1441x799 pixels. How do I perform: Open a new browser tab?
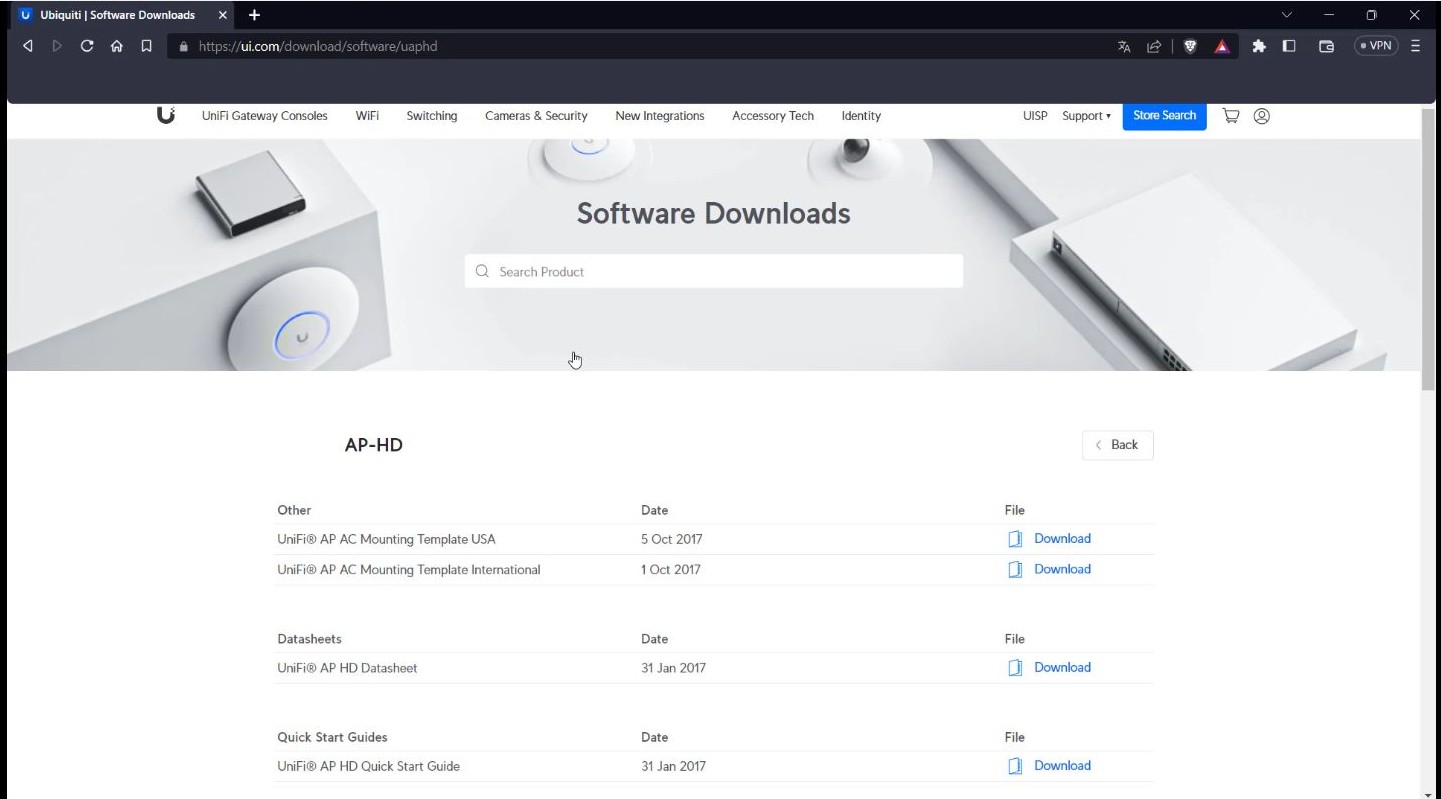click(x=254, y=15)
